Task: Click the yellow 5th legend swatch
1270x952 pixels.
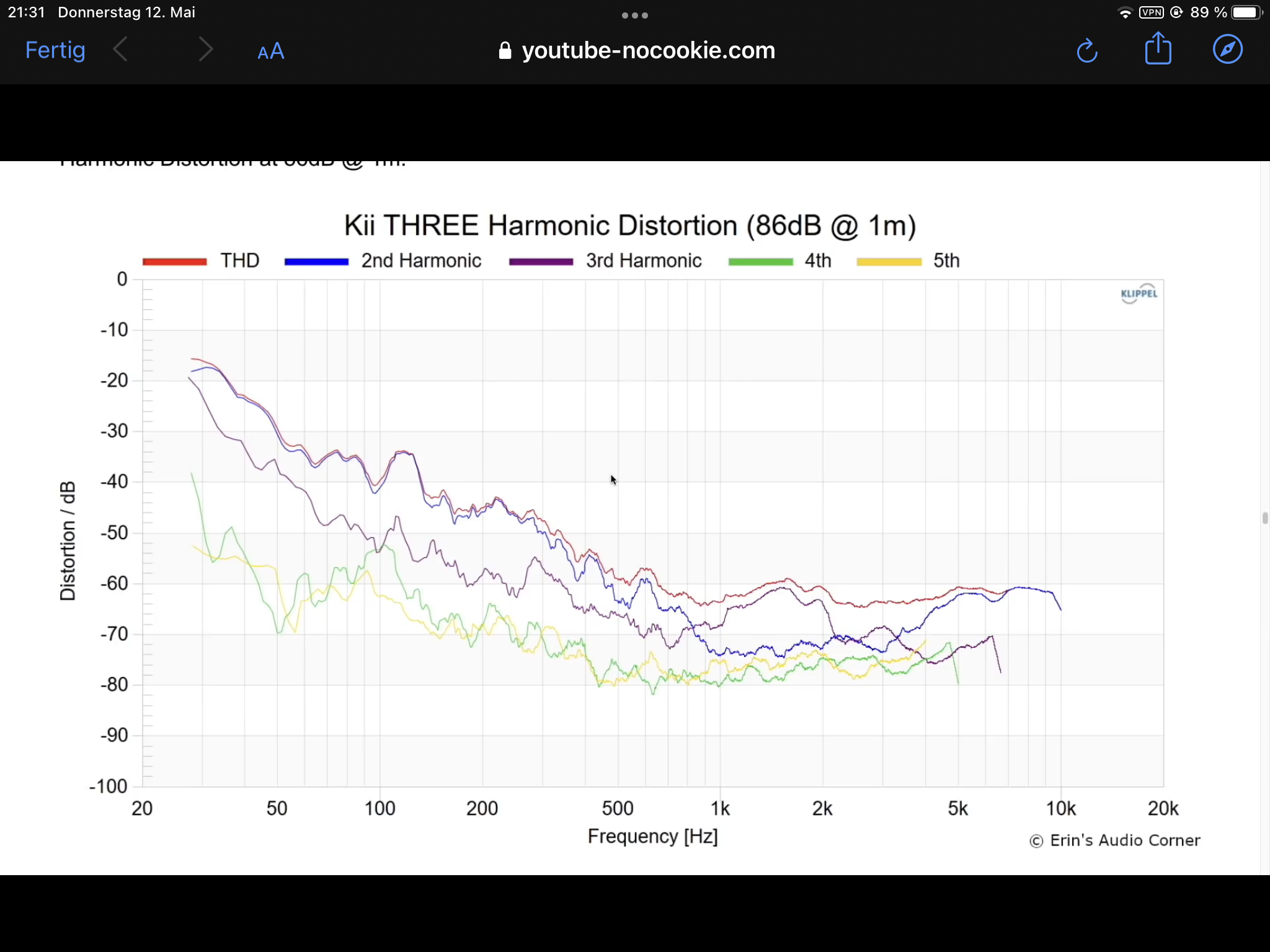Action: coord(889,262)
